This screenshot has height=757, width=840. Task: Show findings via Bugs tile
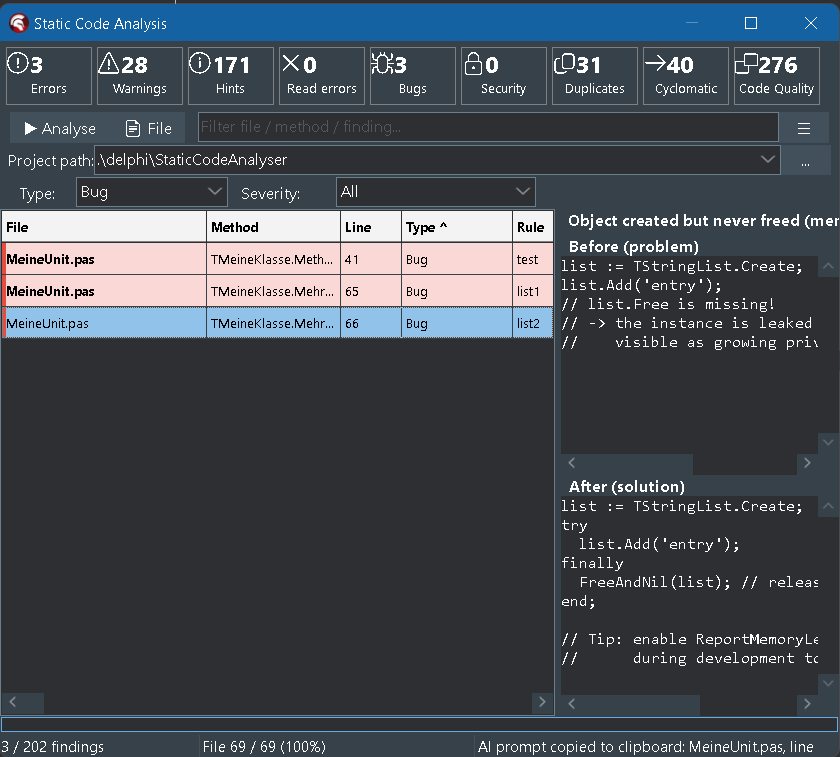coord(413,76)
